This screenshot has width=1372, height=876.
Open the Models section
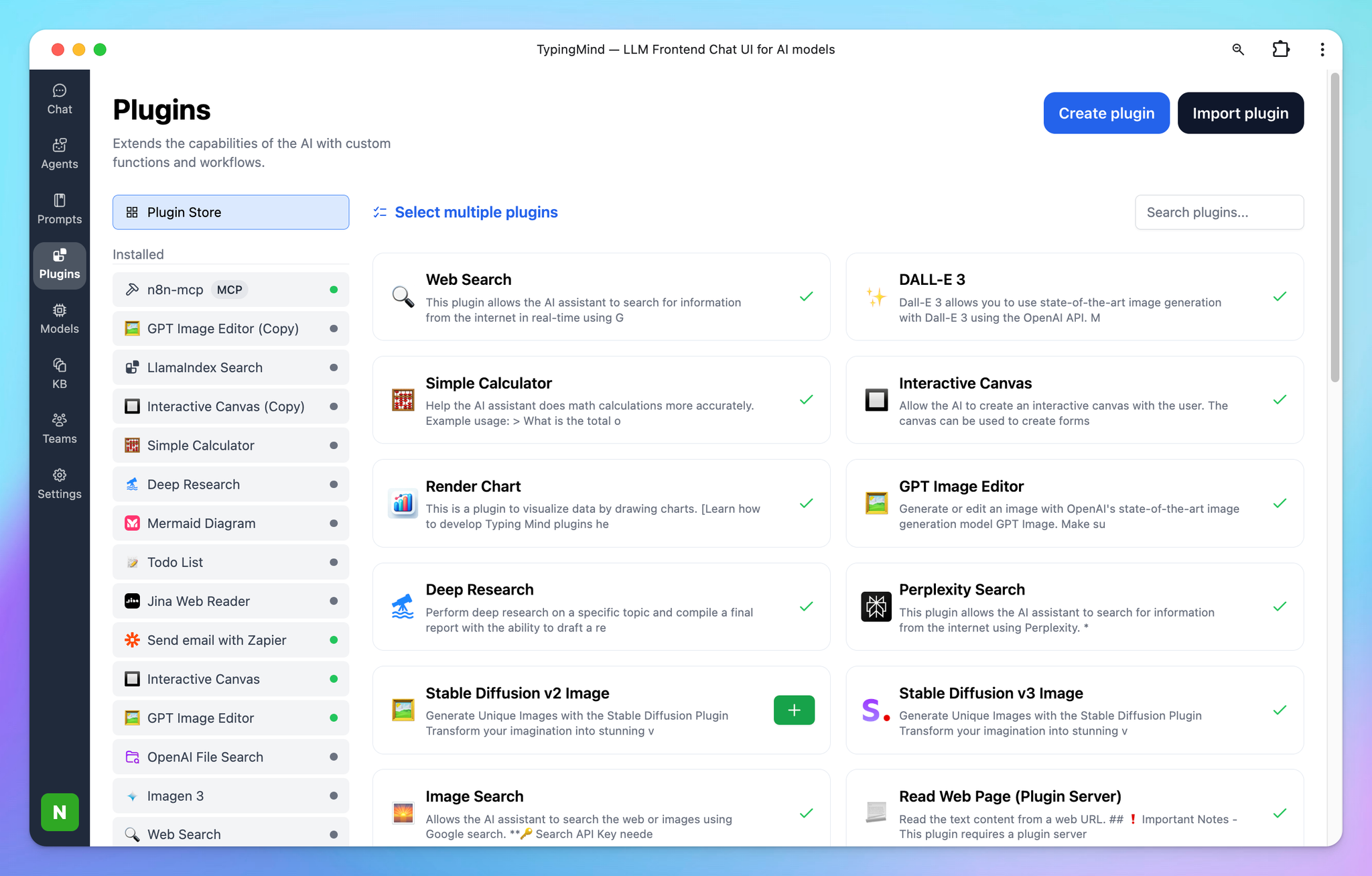60,318
